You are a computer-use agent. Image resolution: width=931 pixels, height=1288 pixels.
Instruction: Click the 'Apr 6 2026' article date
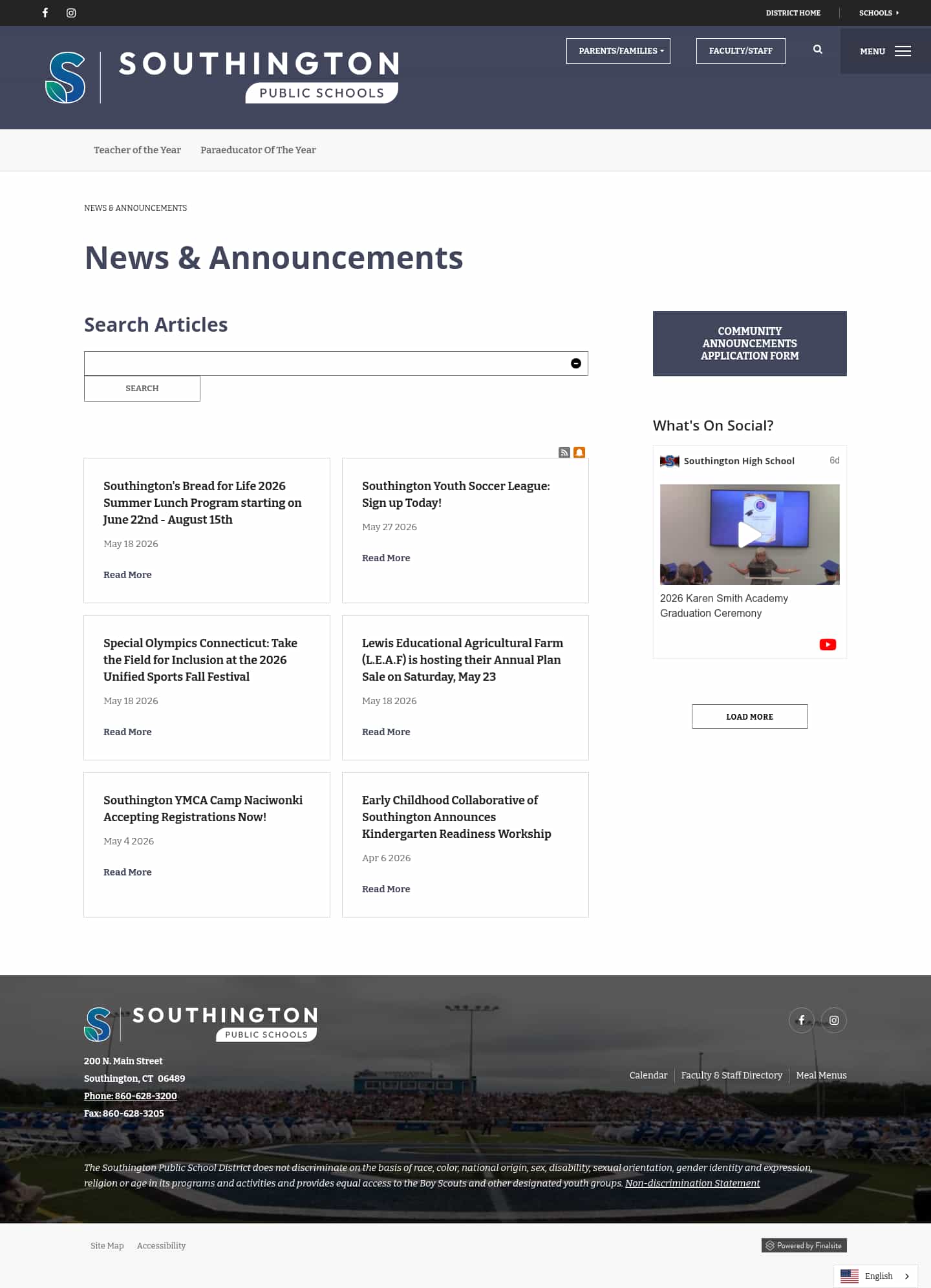point(386,858)
